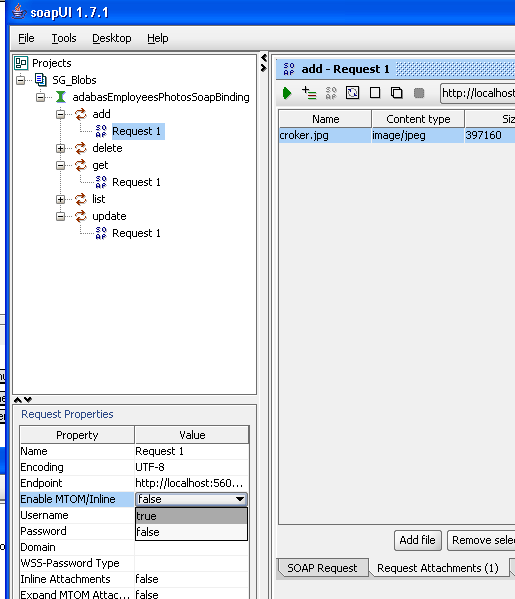
Task: Click the UTF-8 Encoding value cell
Action: (191, 467)
